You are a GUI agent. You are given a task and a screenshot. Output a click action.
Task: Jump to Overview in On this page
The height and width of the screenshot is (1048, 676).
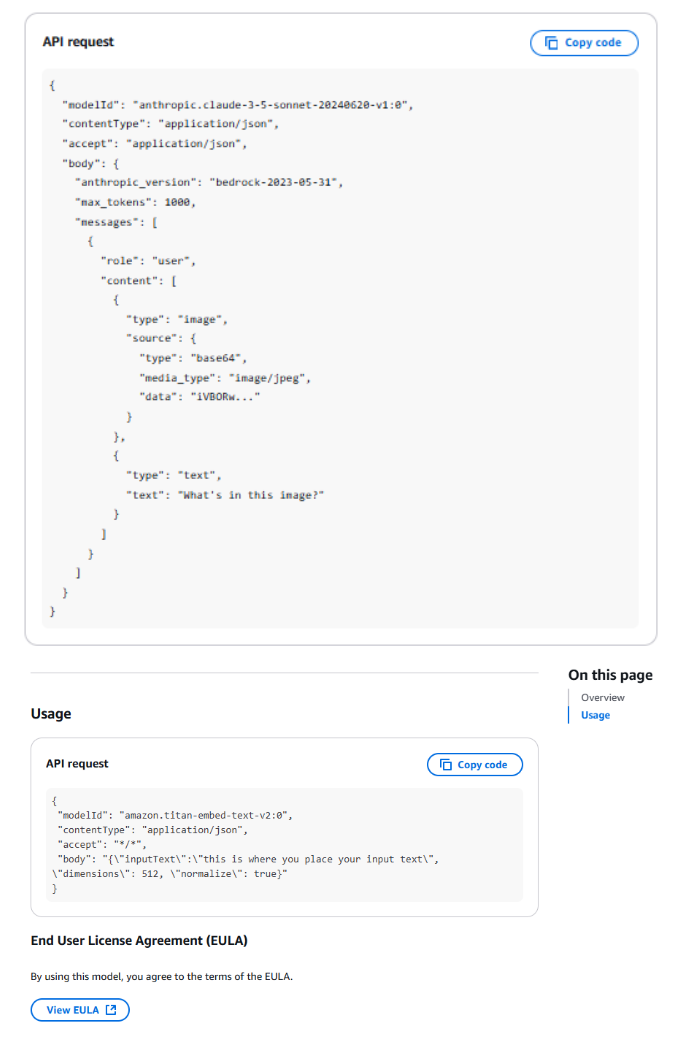[602, 697]
